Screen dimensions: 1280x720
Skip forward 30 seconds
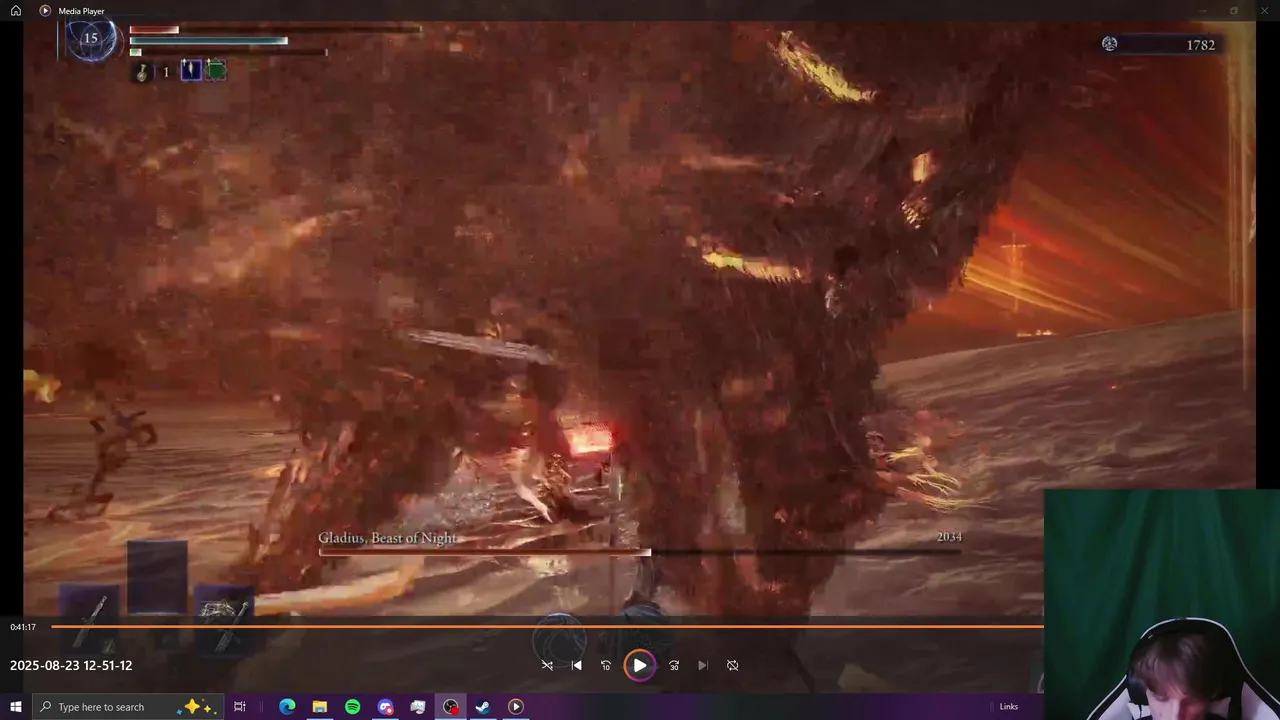click(674, 665)
